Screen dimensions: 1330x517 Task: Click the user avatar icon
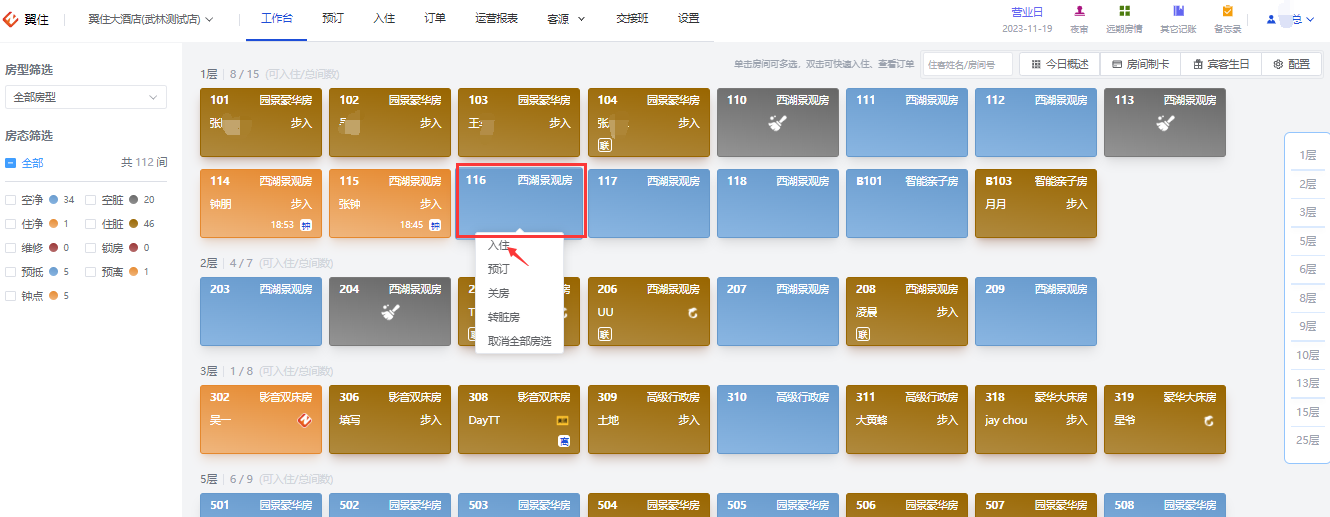pyautogui.click(x=1271, y=19)
